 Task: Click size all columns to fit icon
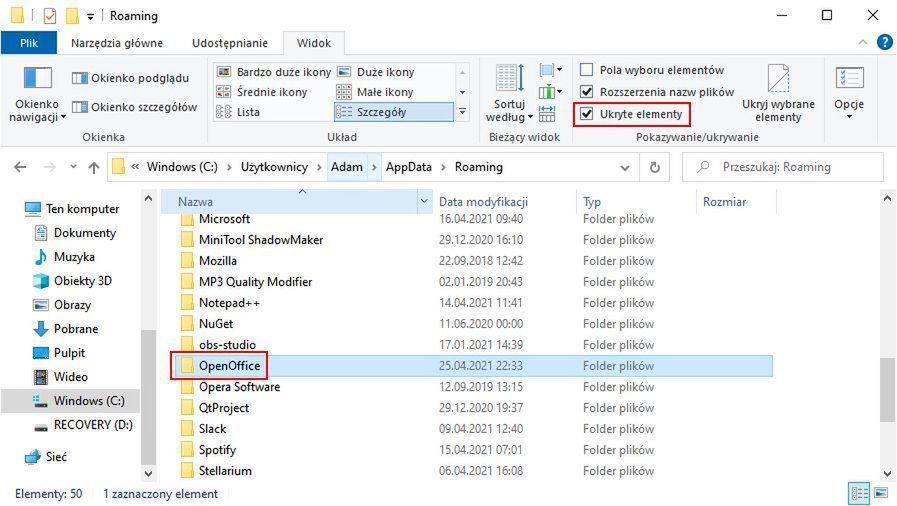[x=547, y=113]
